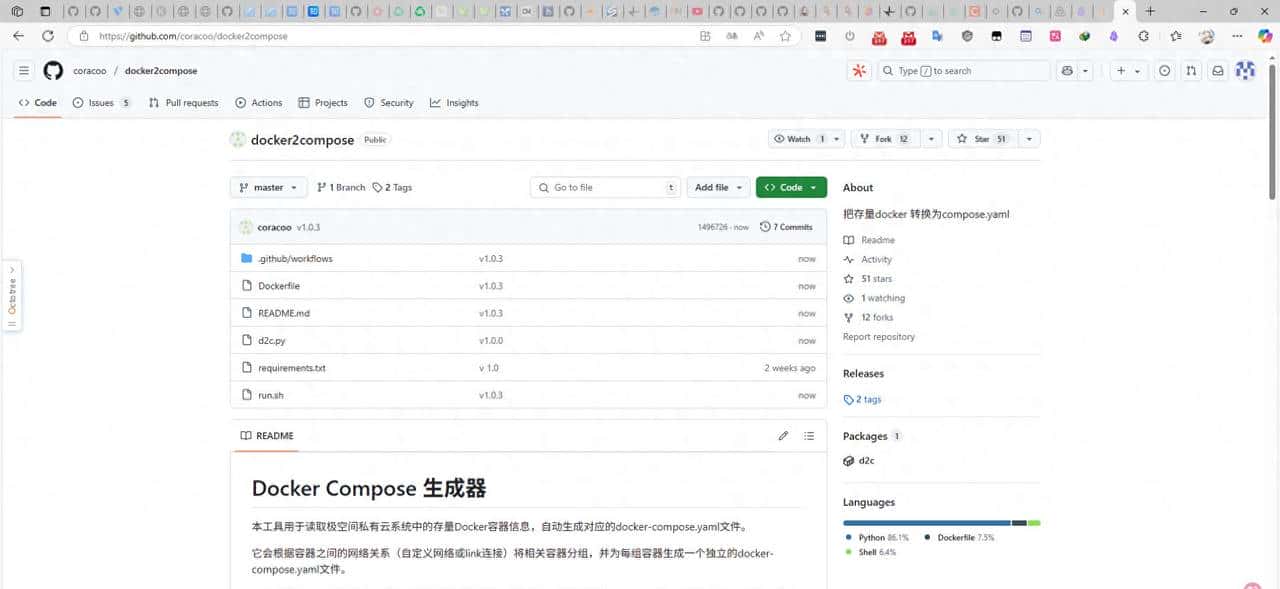Open the Insights tab
This screenshot has height=589, width=1280.
pyautogui.click(x=455, y=102)
